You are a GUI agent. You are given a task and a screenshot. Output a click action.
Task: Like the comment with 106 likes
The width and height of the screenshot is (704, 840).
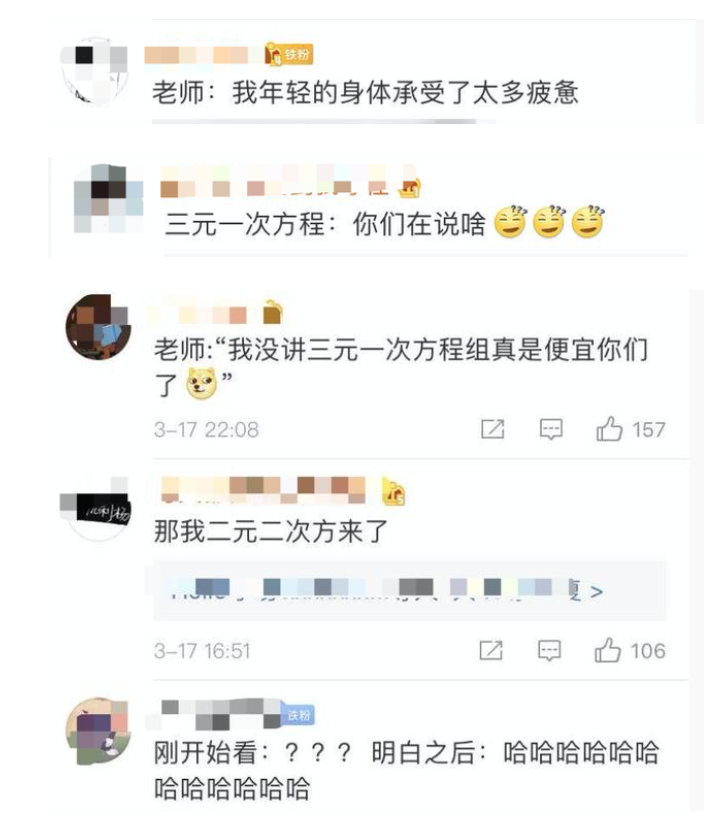point(608,650)
